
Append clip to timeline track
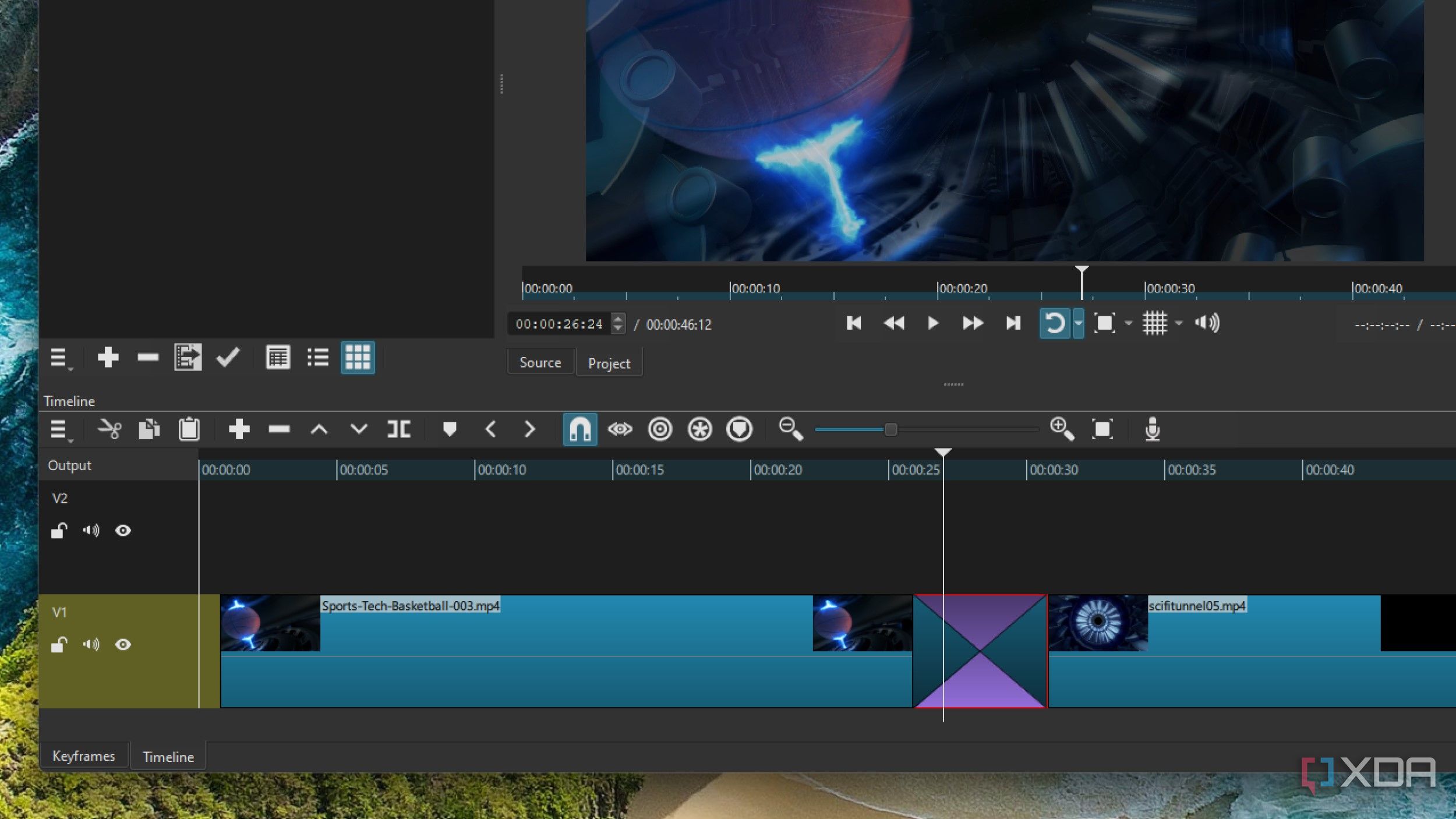239,429
